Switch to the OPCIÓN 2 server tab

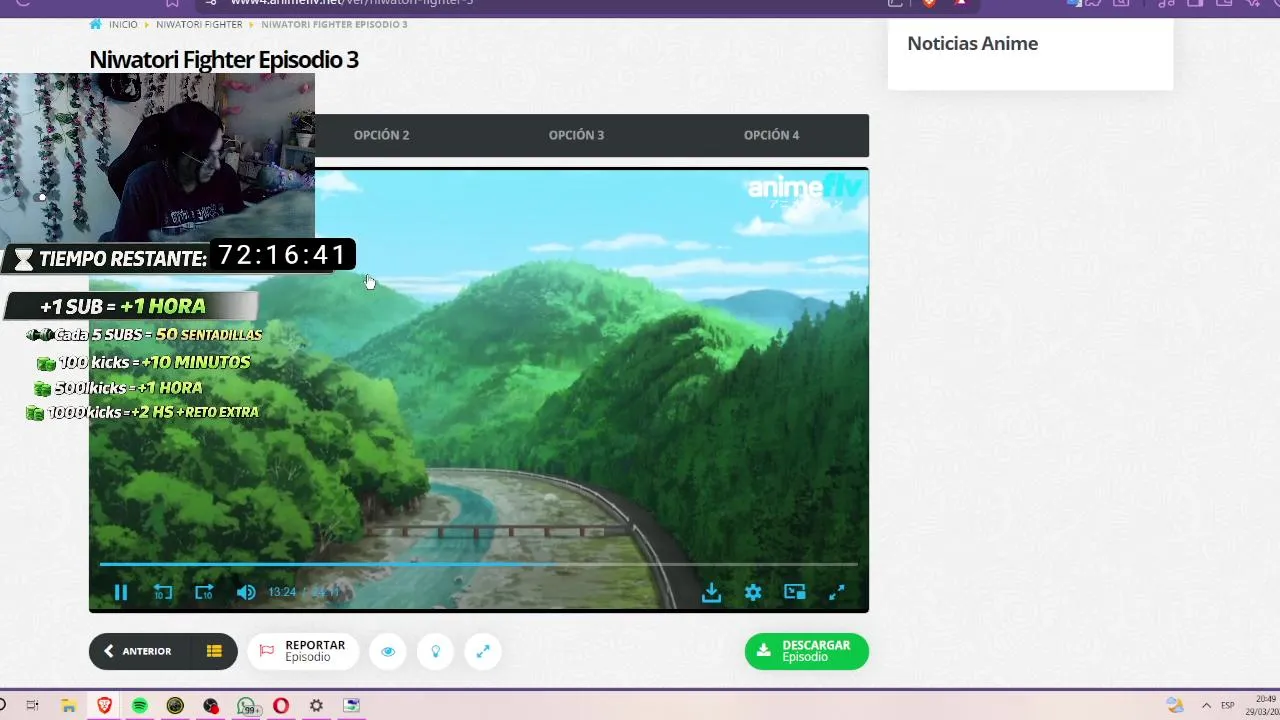click(x=381, y=135)
